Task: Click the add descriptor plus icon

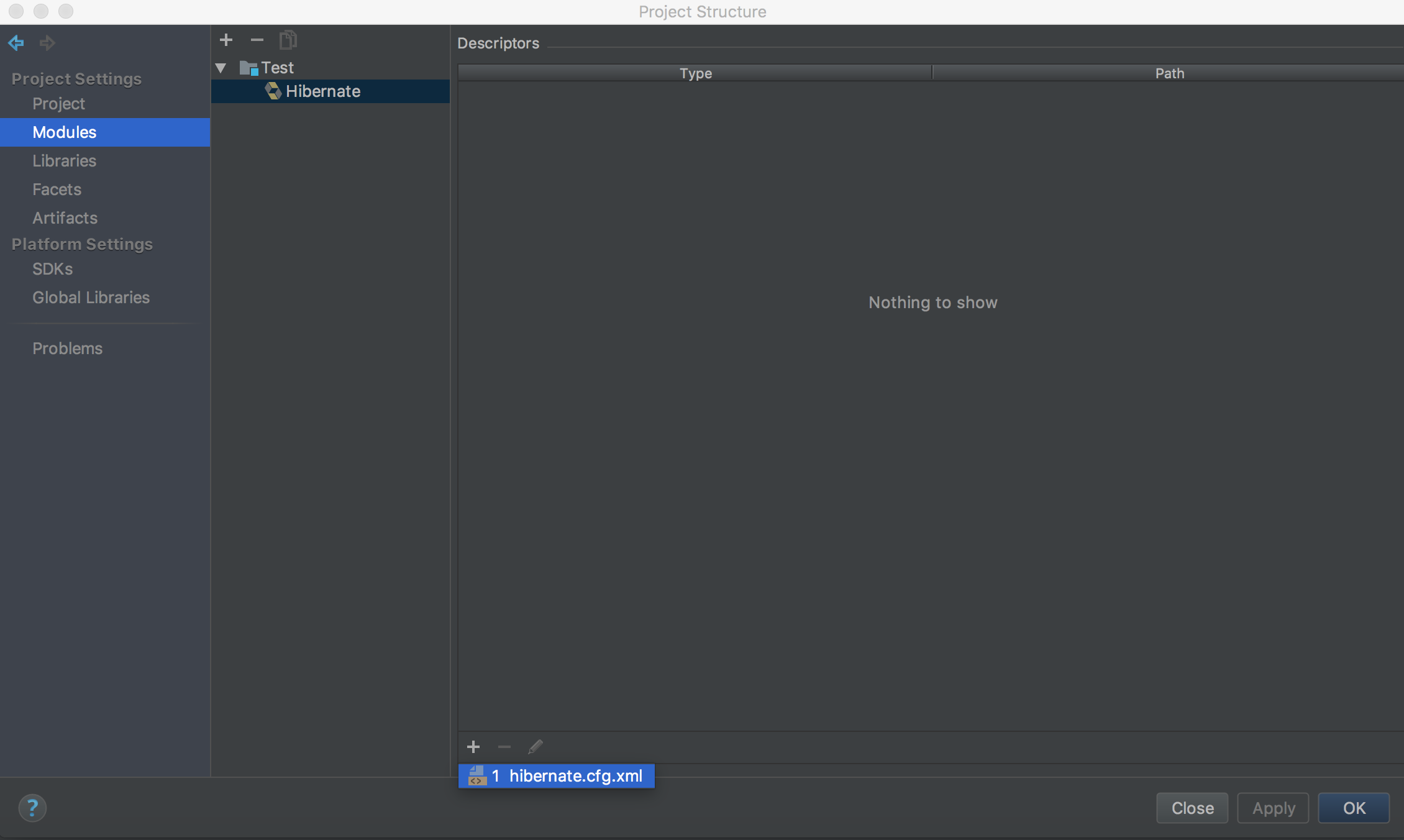Action: click(473, 746)
